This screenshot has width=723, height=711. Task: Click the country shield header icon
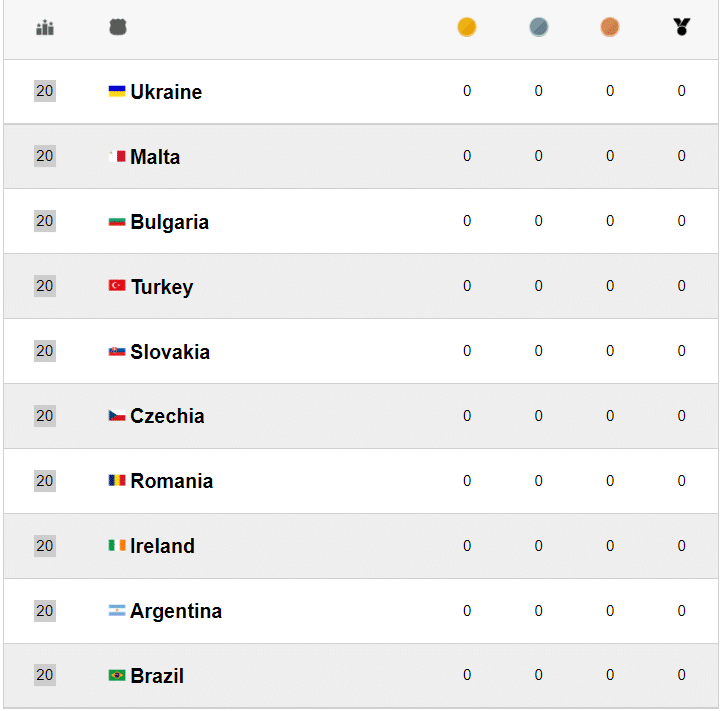click(x=118, y=28)
